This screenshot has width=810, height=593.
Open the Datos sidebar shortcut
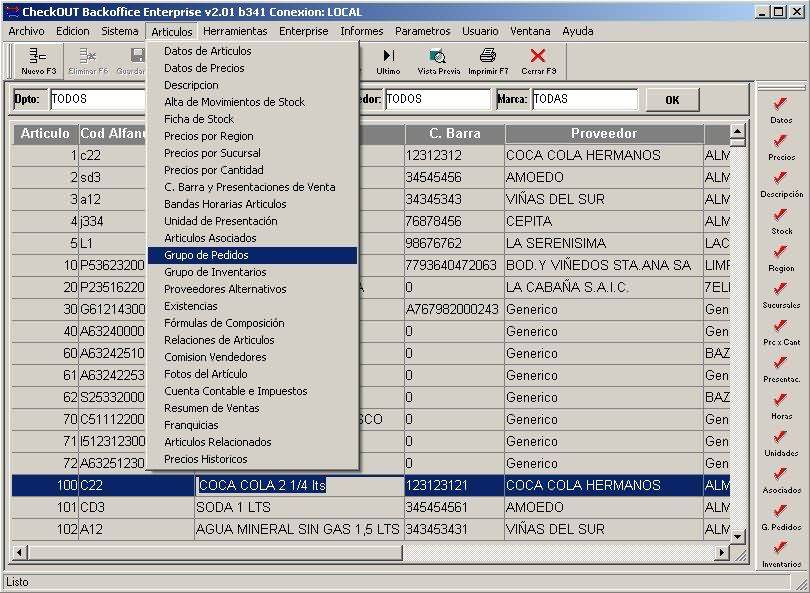781,110
